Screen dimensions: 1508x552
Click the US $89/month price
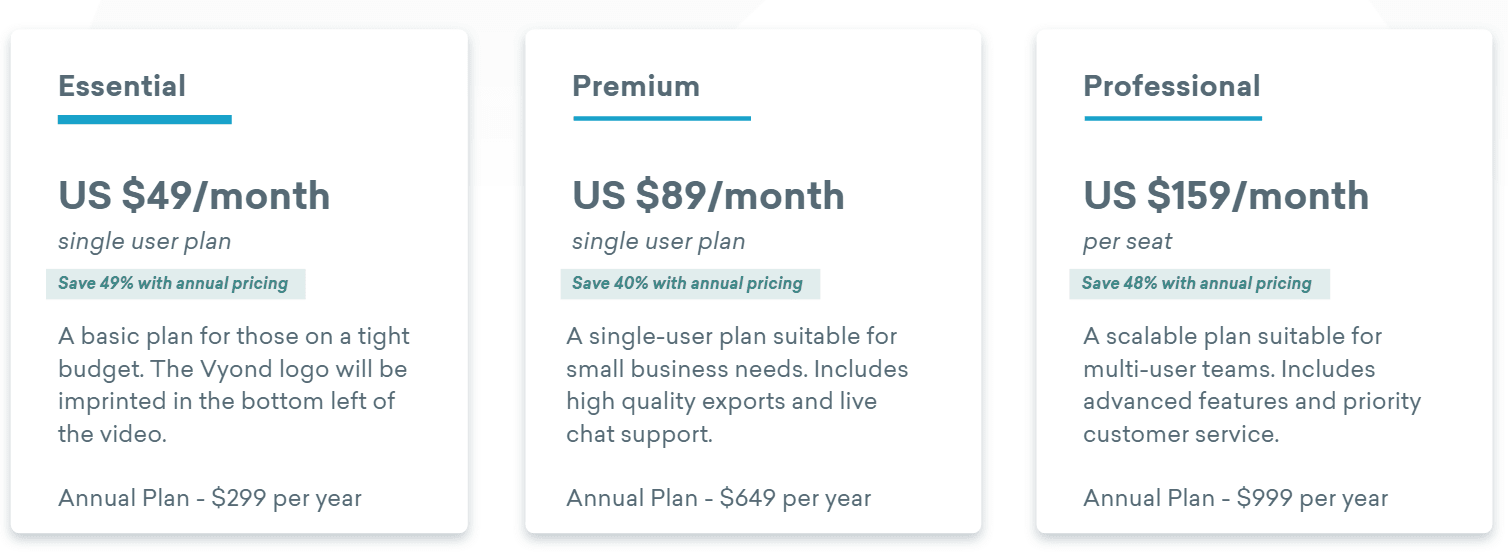(708, 195)
